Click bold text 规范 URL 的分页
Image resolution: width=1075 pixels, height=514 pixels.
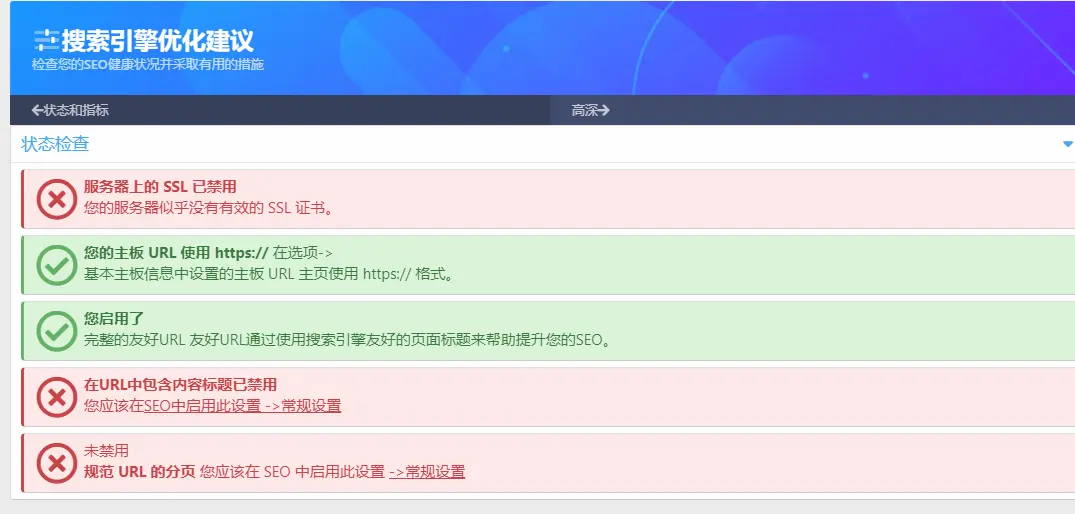click(140, 472)
